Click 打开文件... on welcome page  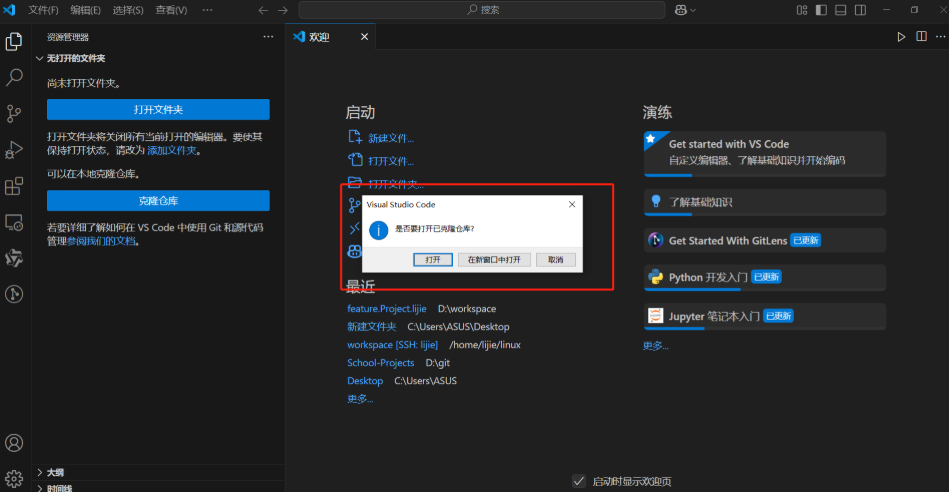pyautogui.click(x=390, y=162)
